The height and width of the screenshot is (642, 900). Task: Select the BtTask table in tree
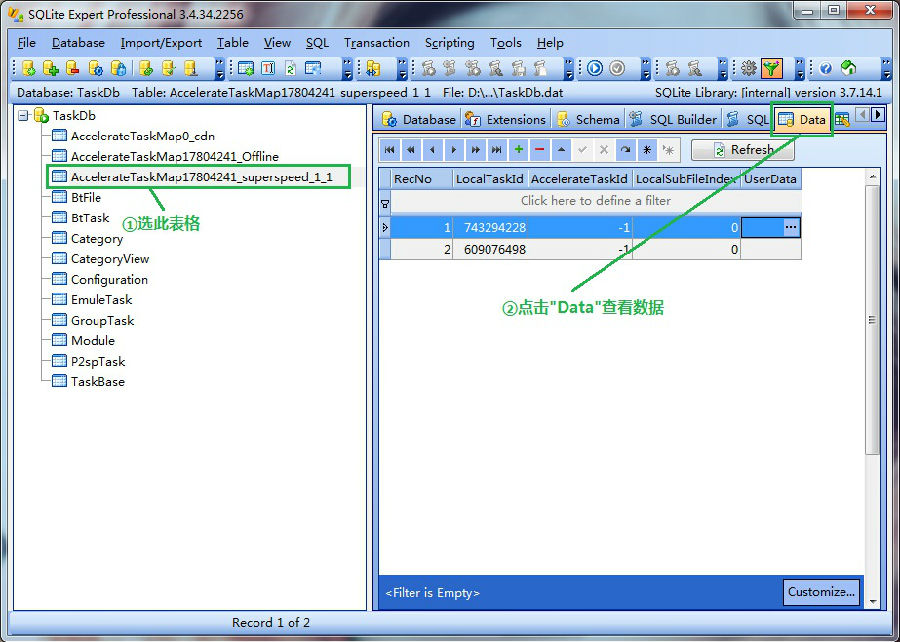(90, 218)
